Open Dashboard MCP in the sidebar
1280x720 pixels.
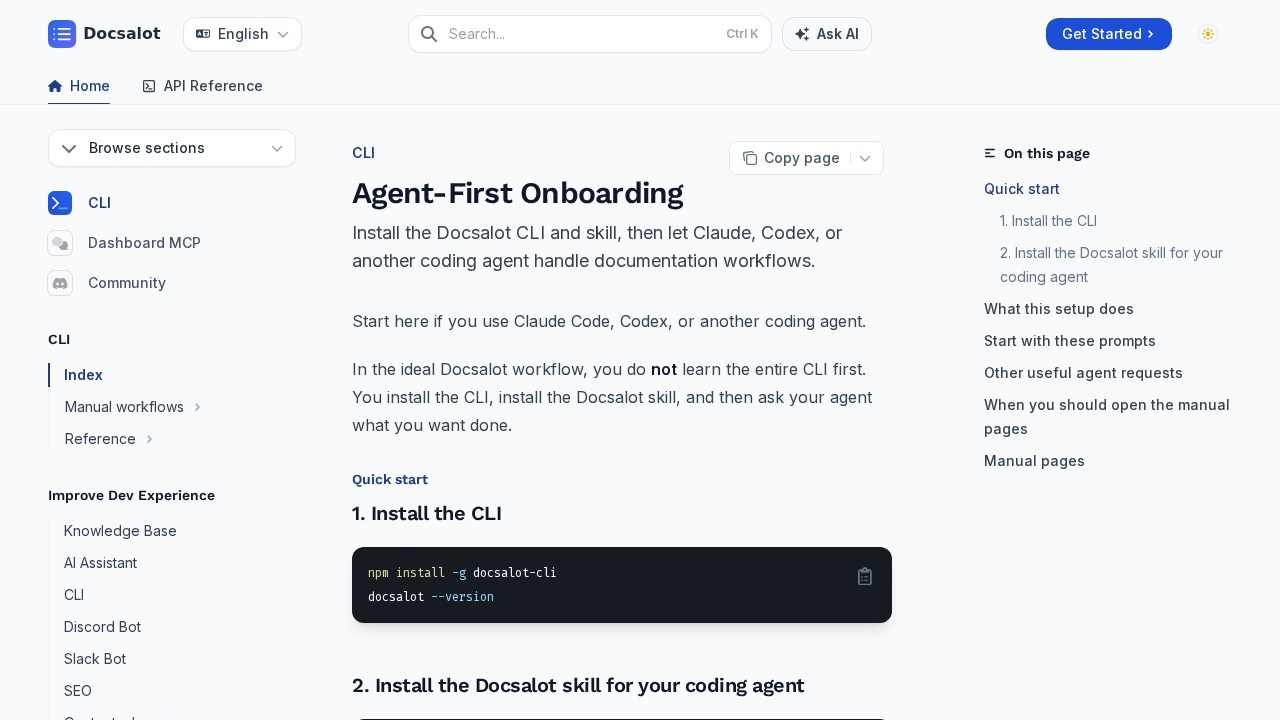(144, 243)
